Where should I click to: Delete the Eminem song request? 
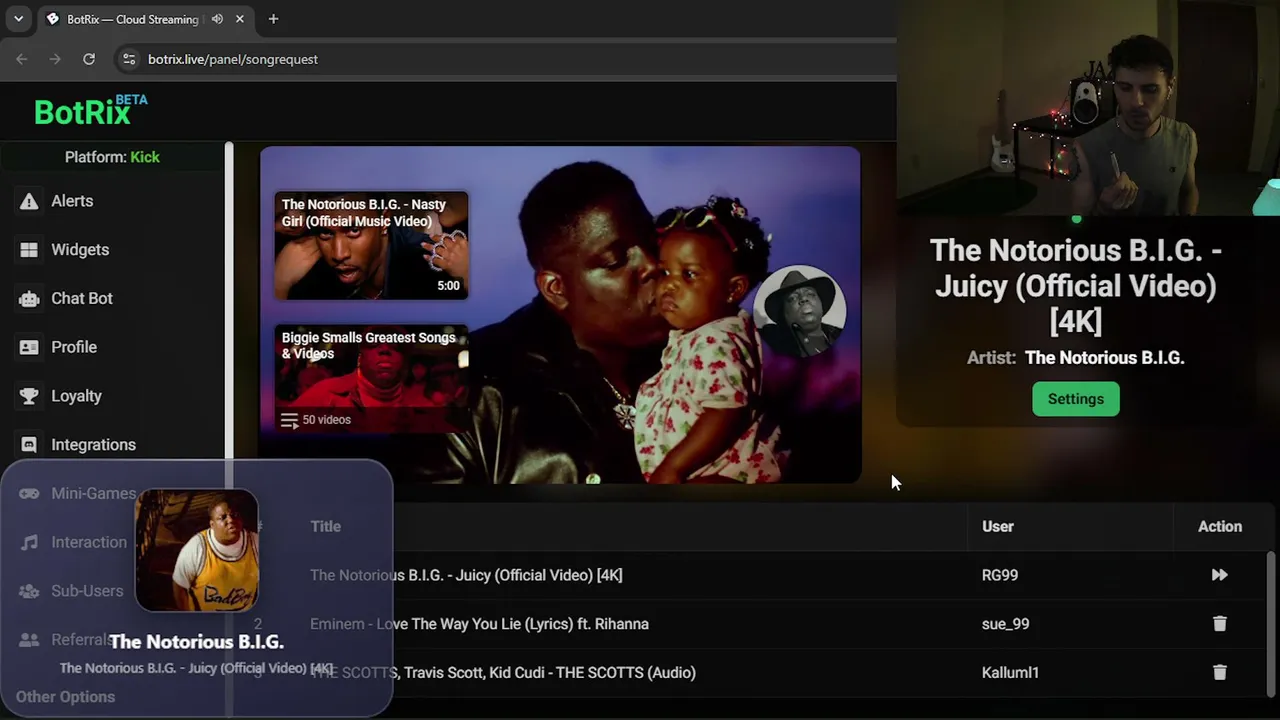pyautogui.click(x=1219, y=624)
